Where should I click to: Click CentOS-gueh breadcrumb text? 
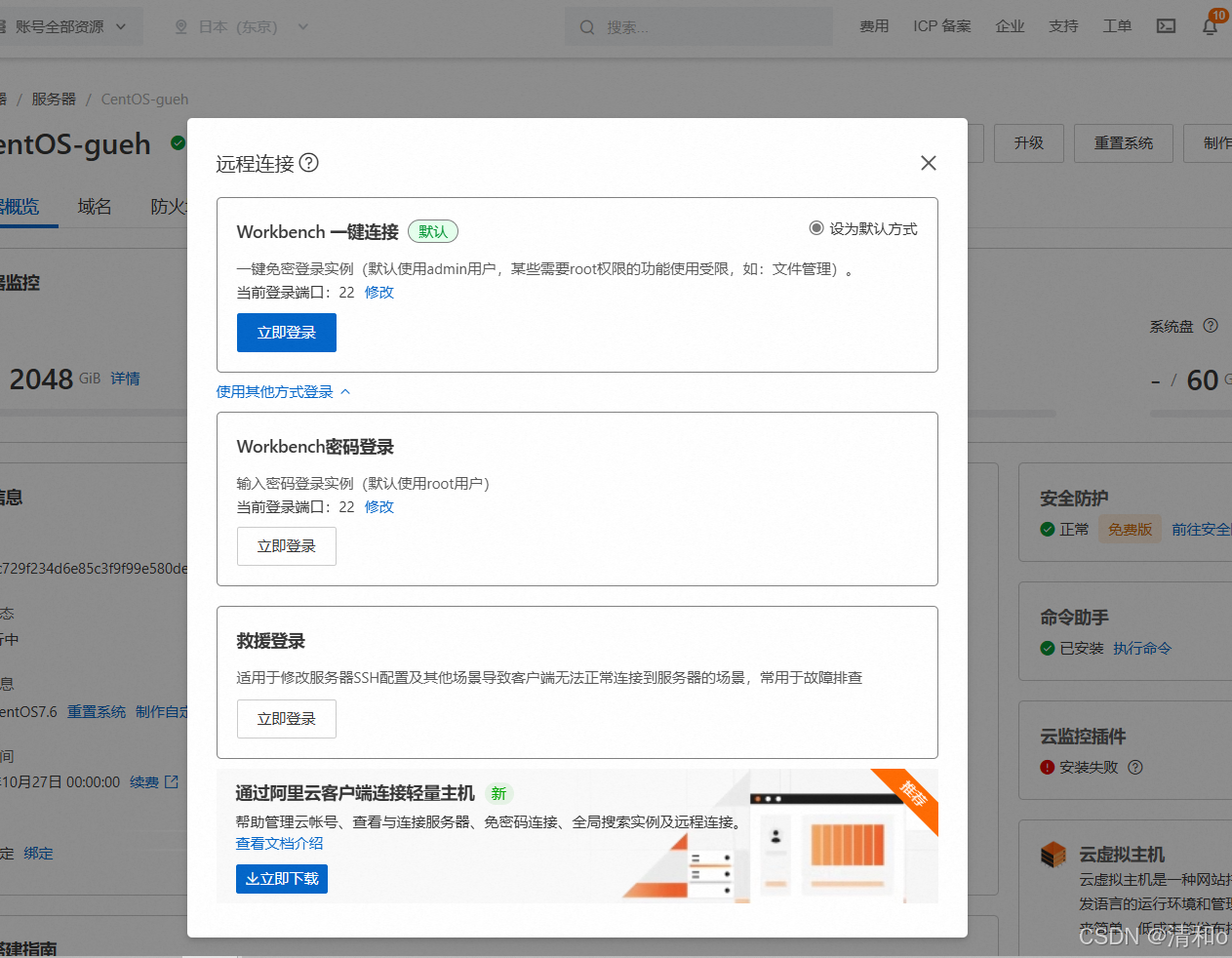click(x=144, y=100)
